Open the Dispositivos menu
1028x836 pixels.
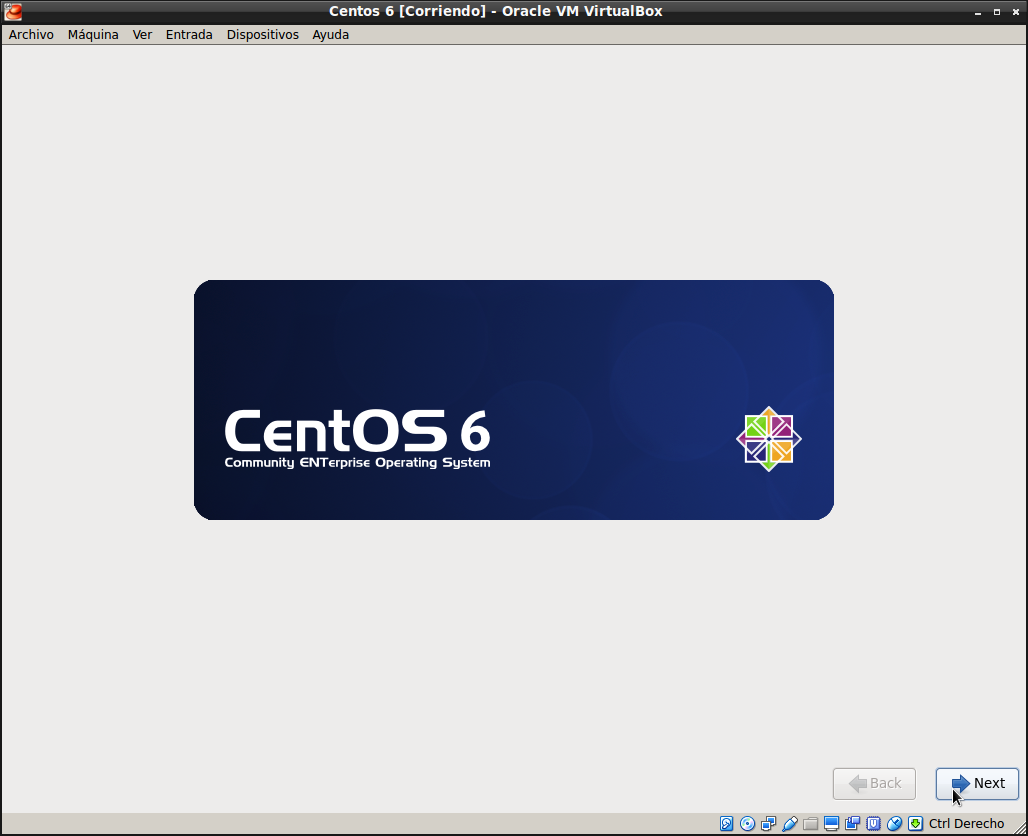pos(262,34)
